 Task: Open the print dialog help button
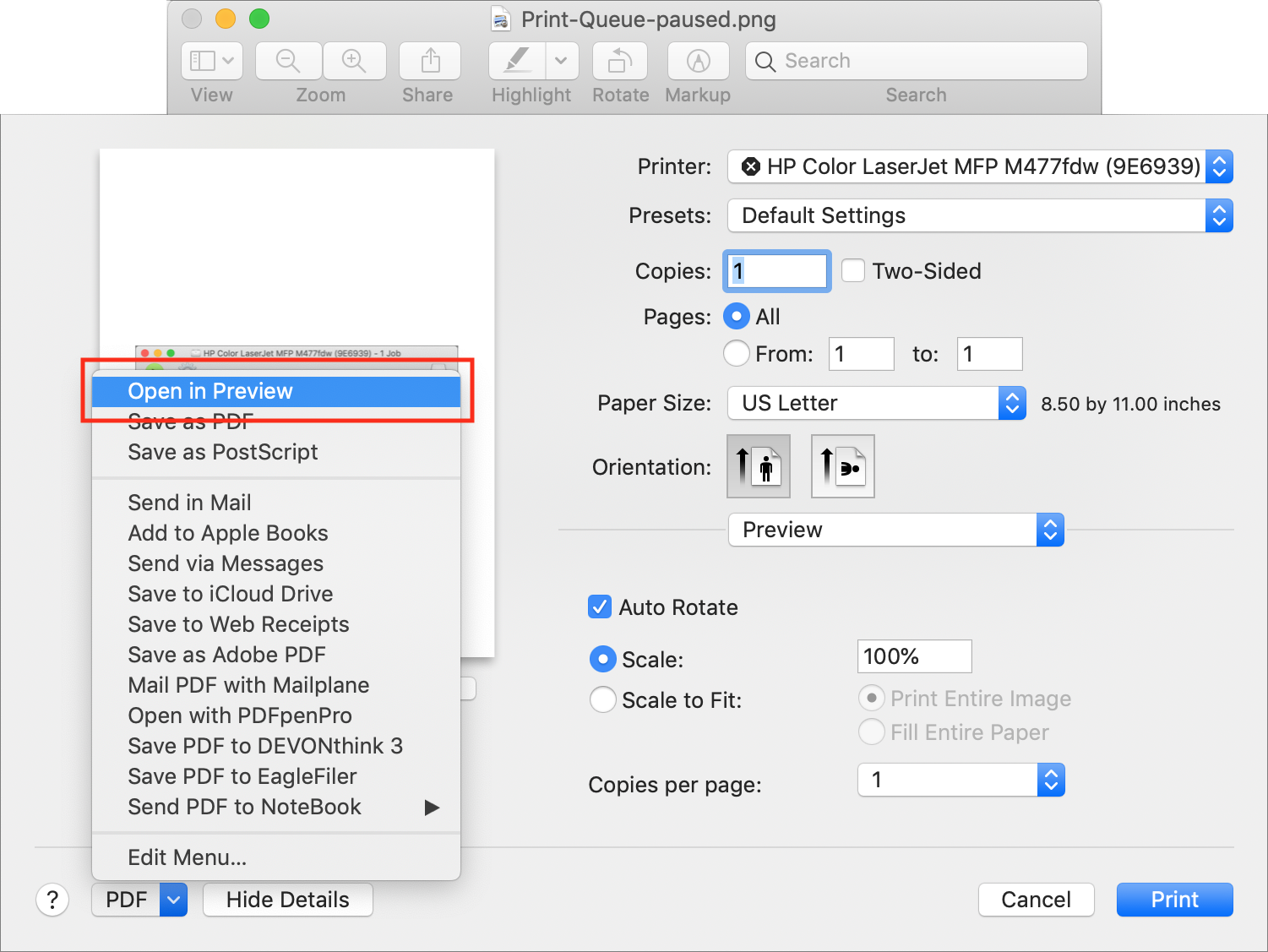click(x=52, y=900)
